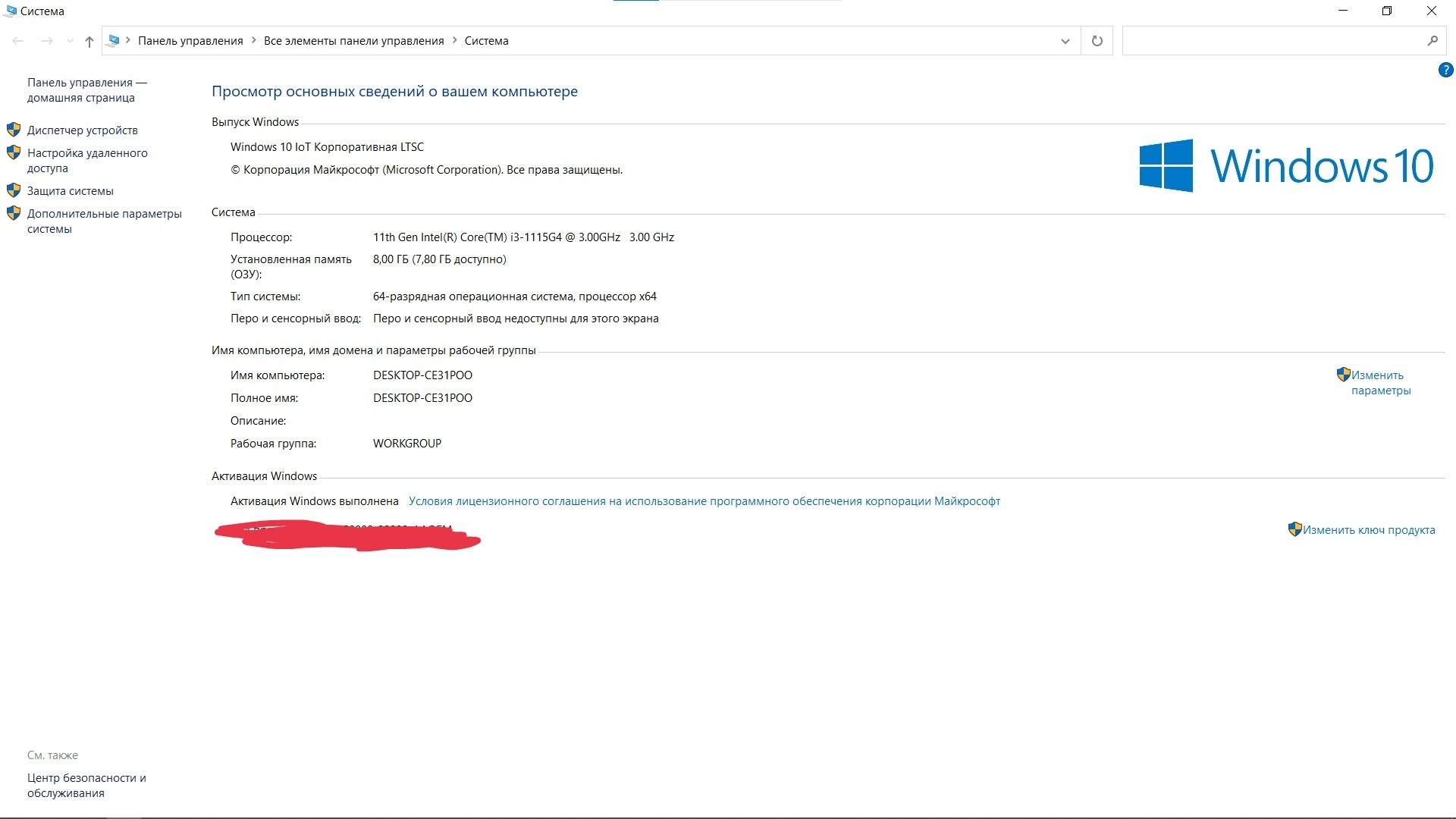1456x819 pixels.
Task: Open Диспетчер устройств link
Action: point(83,130)
